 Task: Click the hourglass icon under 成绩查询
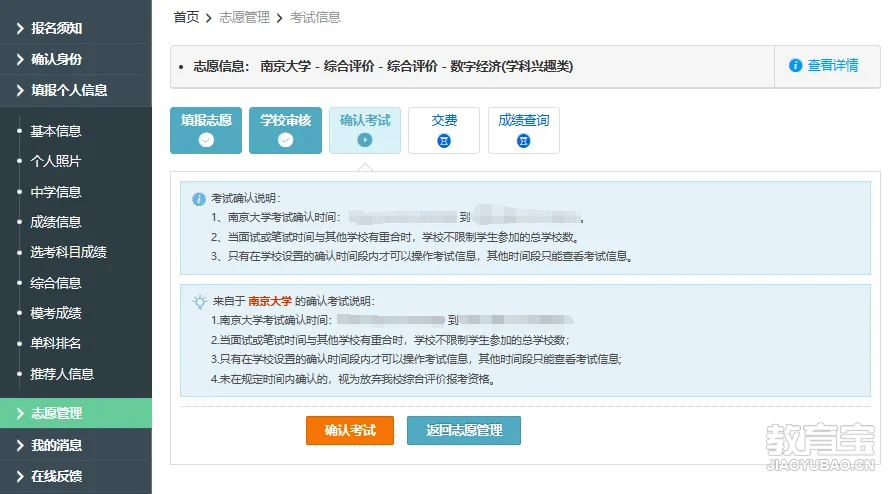(x=523, y=141)
